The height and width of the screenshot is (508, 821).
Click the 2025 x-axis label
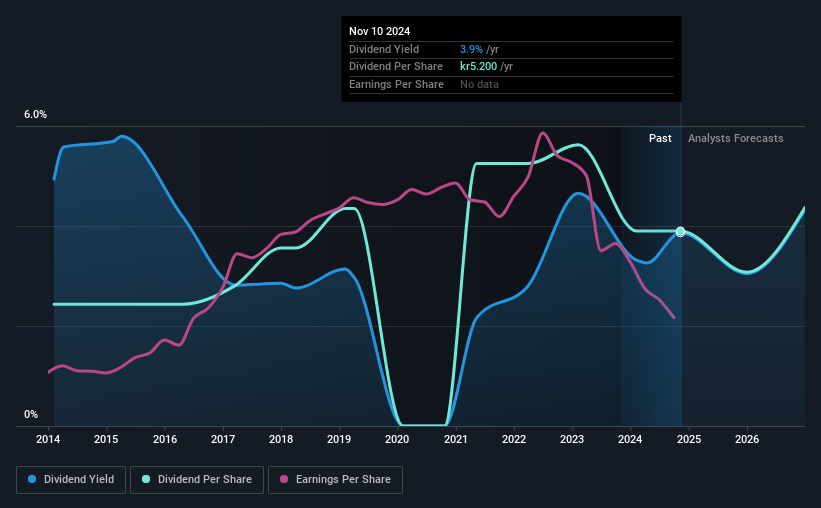click(x=689, y=439)
